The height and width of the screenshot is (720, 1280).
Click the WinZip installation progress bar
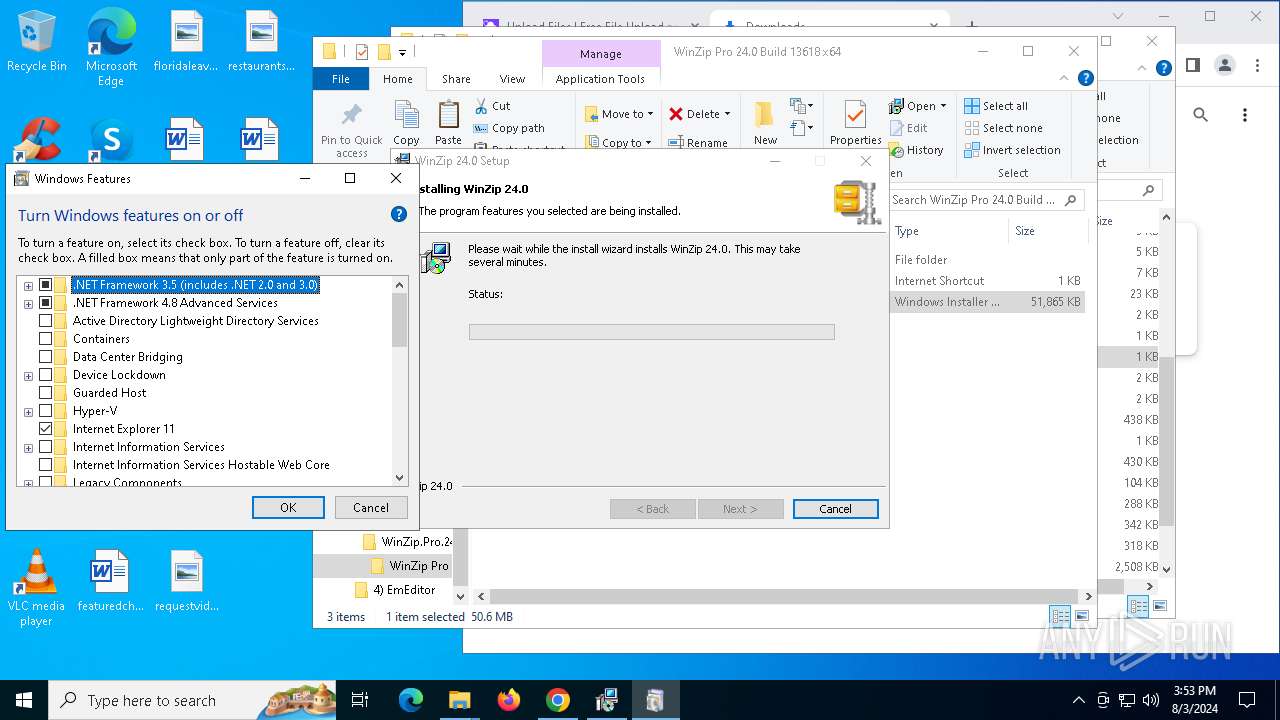tap(651, 332)
